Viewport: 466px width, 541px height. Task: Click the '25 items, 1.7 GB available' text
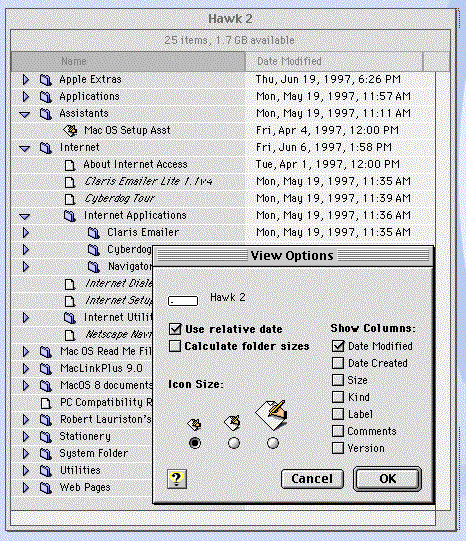pyautogui.click(x=229, y=40)
